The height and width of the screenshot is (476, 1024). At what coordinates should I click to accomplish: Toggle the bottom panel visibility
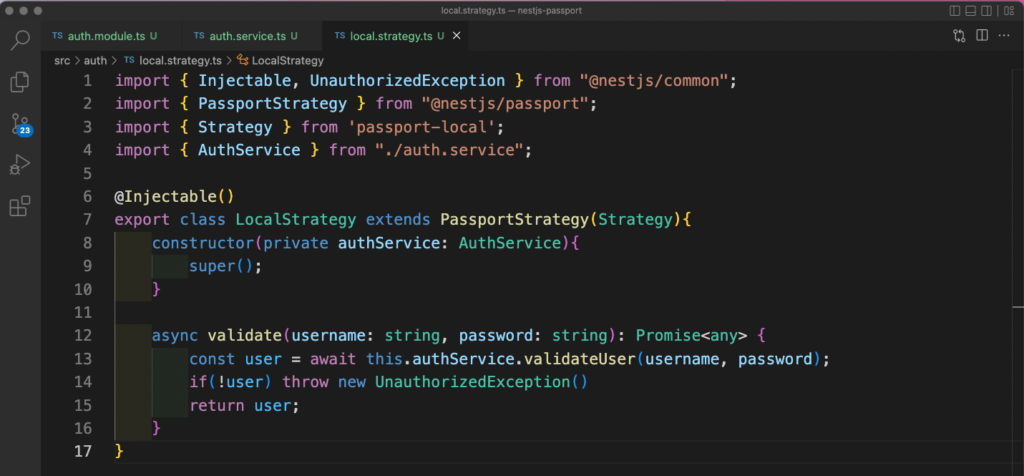pyautogui.click(x=972, y=11)
